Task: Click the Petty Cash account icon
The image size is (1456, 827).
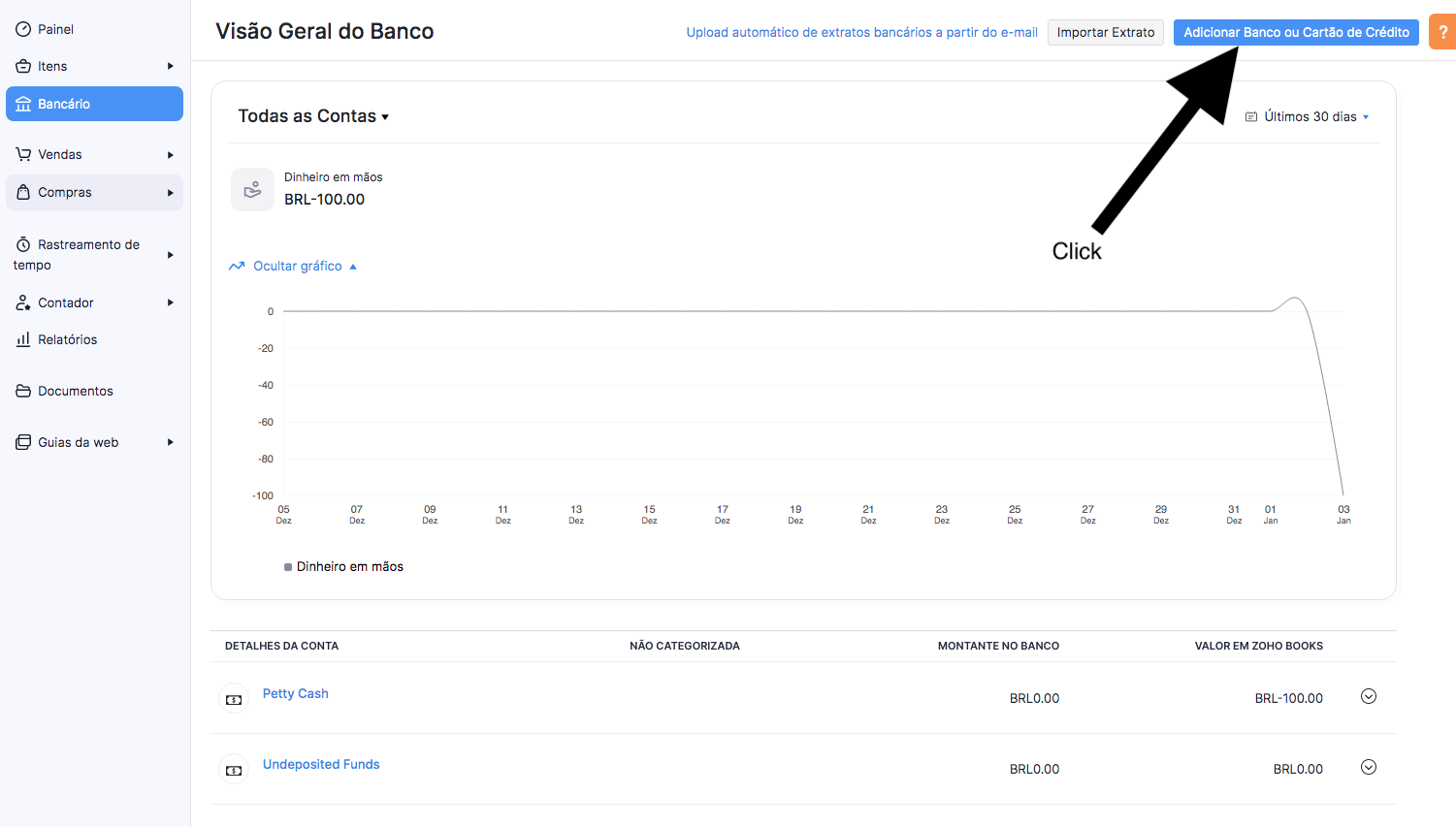Action: [234, 699]
